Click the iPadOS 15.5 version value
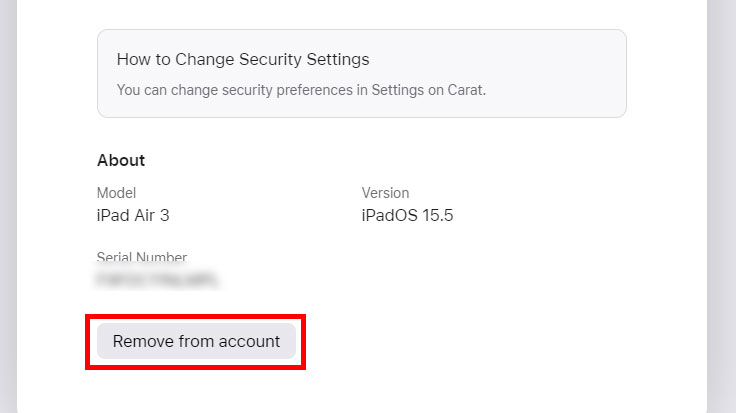736x413 pixels. coord(407,215)
